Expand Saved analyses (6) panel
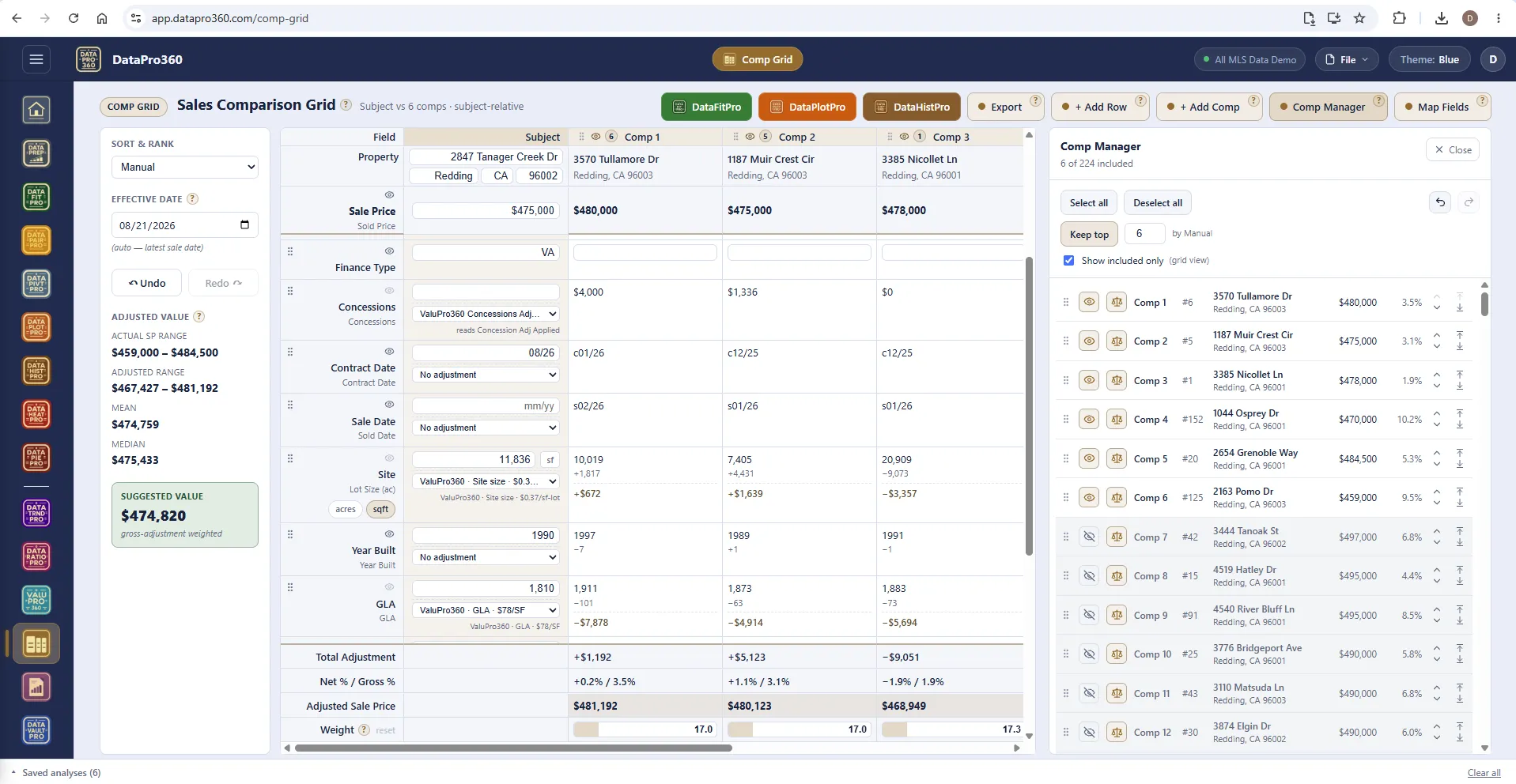 coord(55,773)
